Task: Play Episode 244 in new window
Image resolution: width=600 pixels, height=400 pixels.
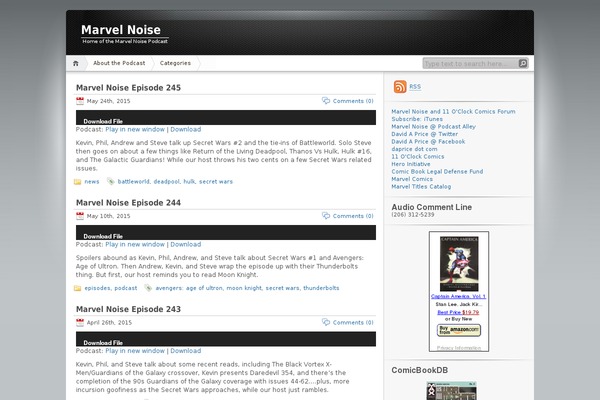Action: coord(135,244)
